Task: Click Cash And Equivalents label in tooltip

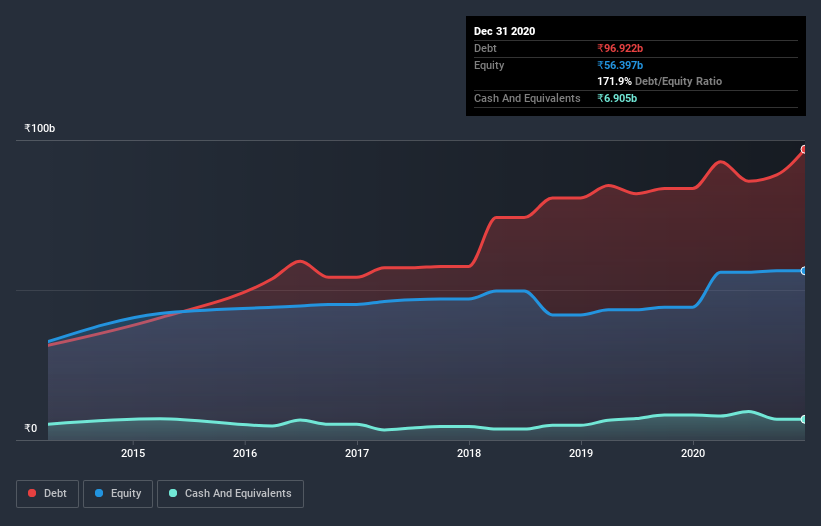Action: [x=527, y=98]
